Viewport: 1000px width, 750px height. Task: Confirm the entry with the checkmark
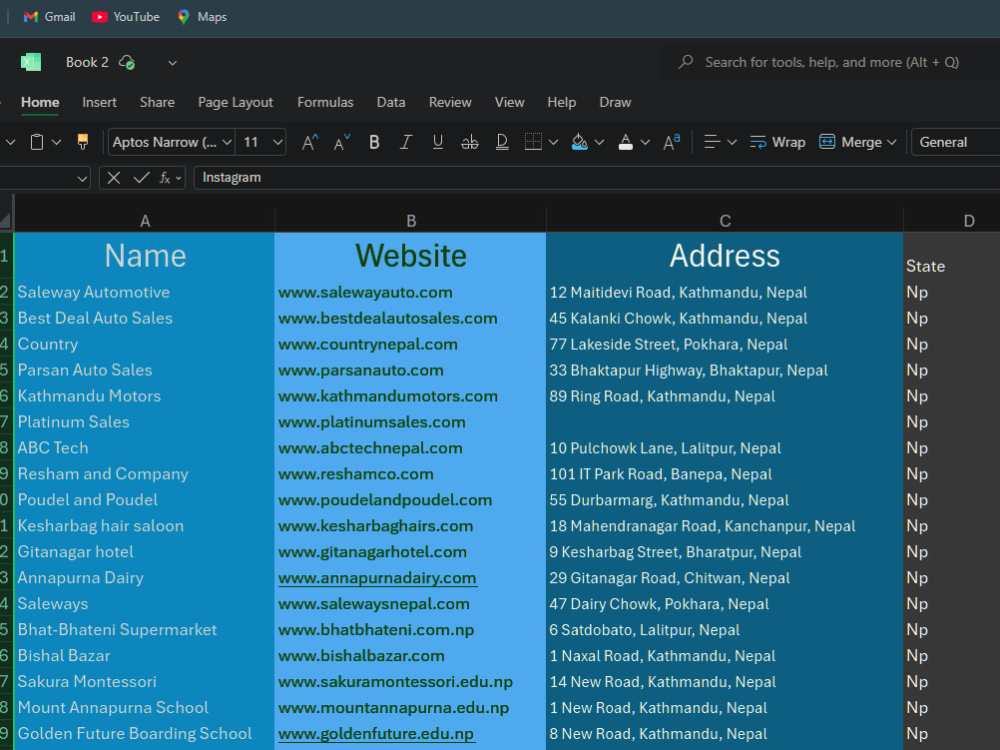pos(142,178)
